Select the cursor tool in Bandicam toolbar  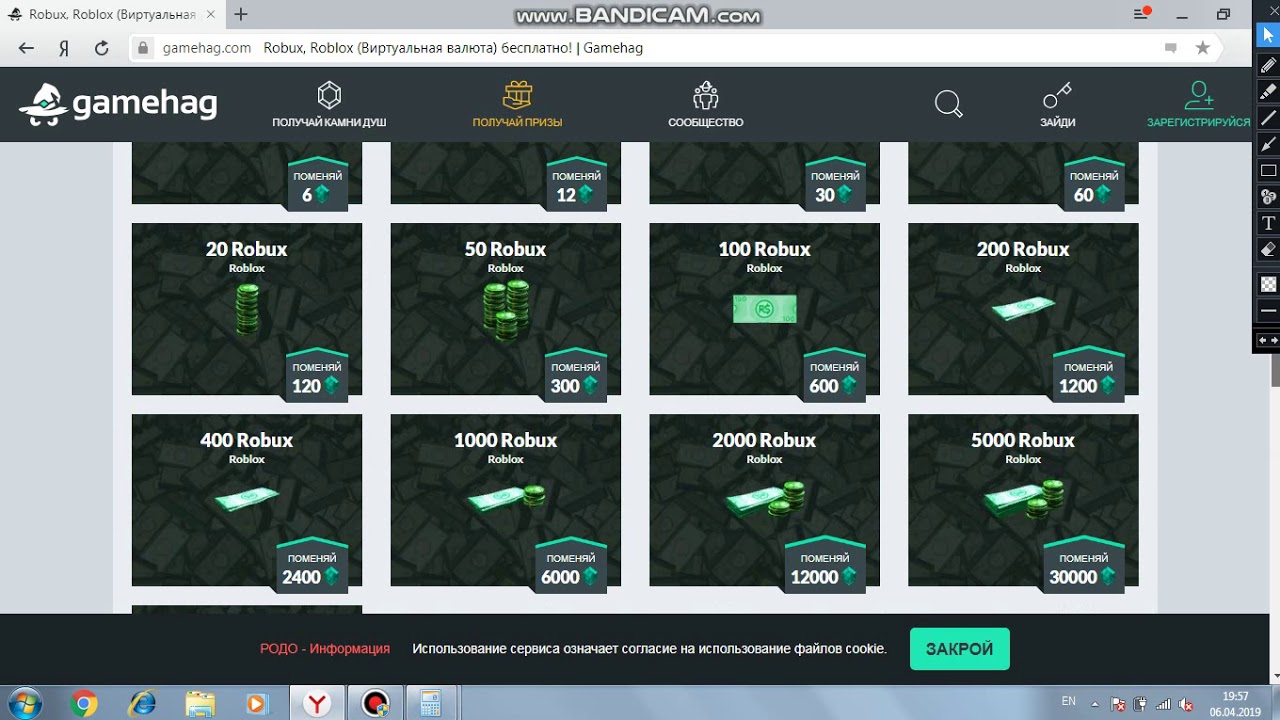pos(1268,35)
